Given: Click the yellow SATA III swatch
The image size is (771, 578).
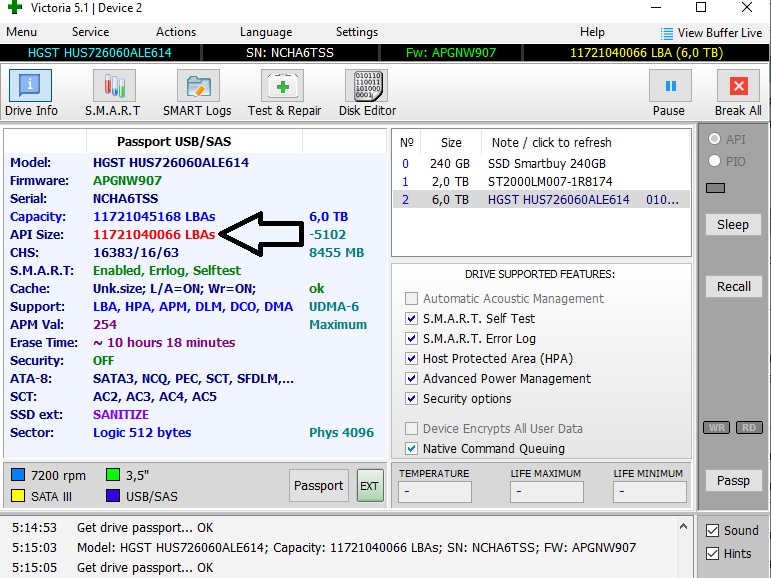Looking at the screenshot, I should coord(18,495).
